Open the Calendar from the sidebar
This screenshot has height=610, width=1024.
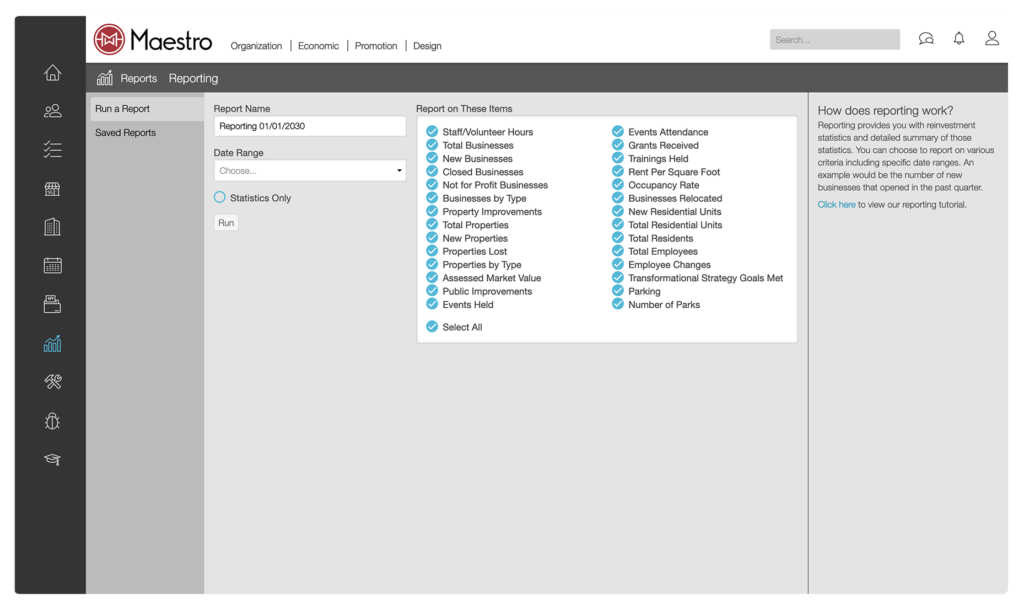click(x=52, y=265)
